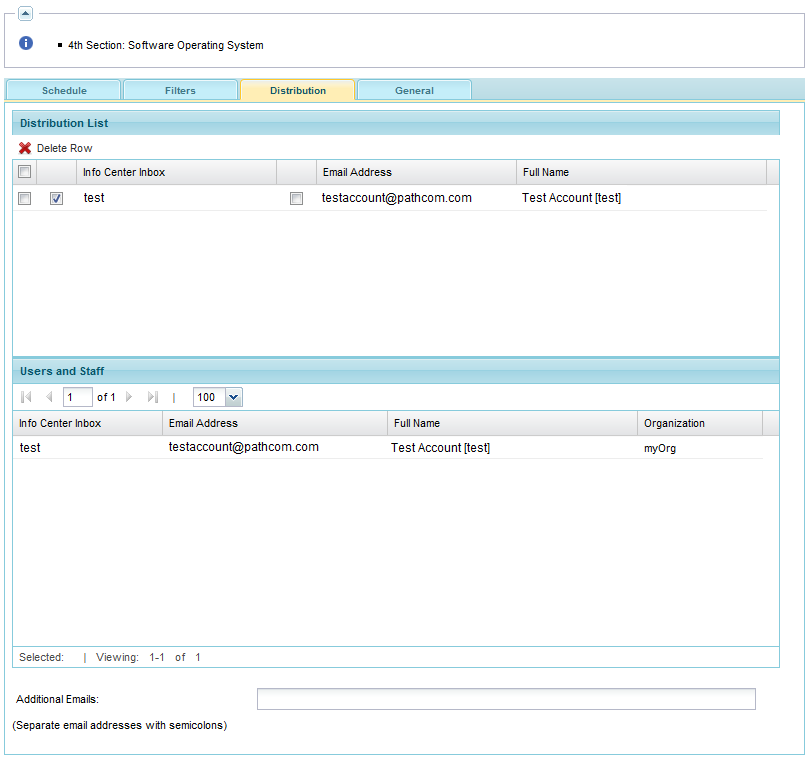Collapse the top info panel arrow
The image size is (811, 762).
26,13
